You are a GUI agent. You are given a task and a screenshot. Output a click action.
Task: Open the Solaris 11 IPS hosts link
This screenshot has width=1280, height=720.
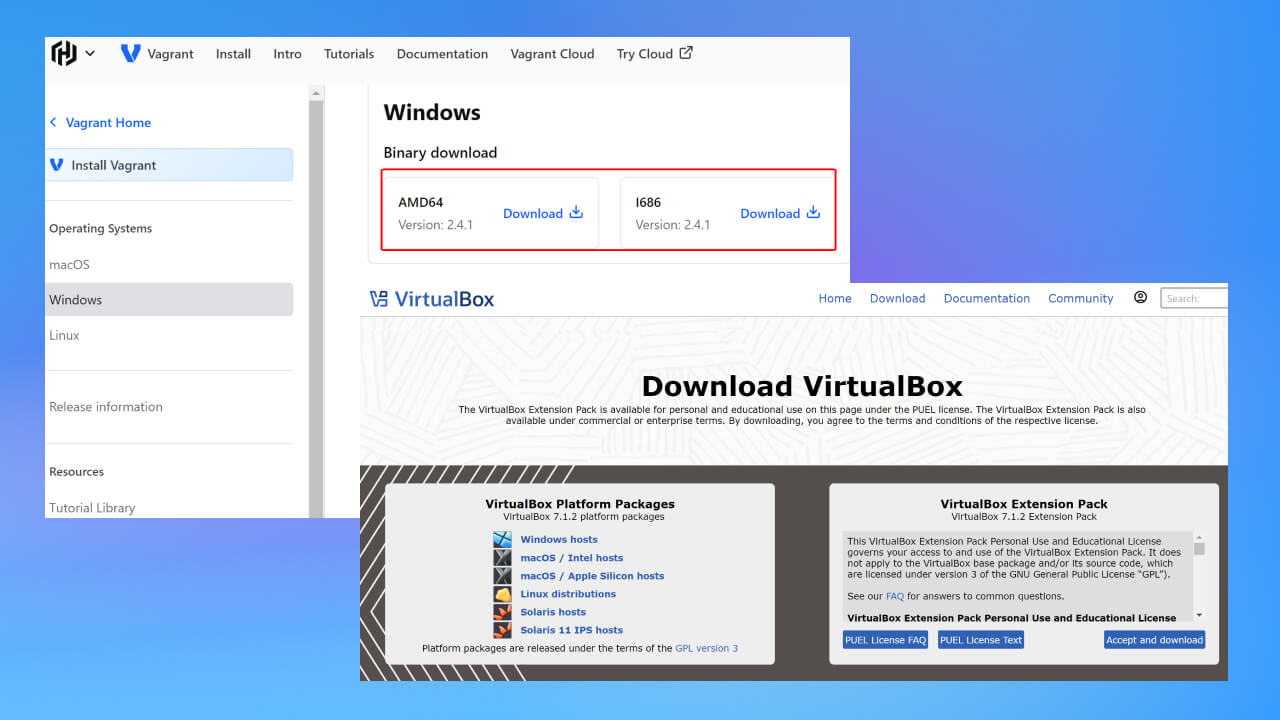(x=571, y=630)
